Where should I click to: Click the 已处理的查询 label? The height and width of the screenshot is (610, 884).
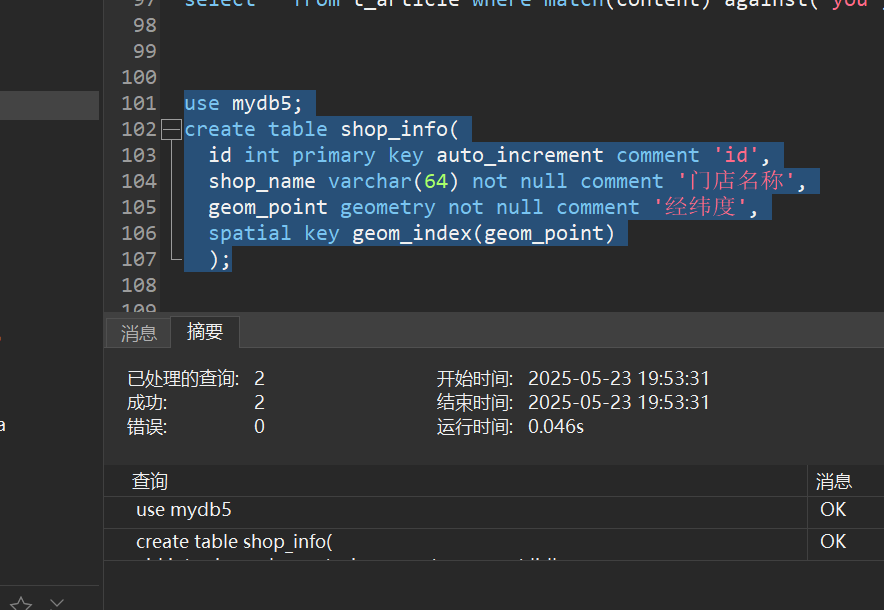(183, 378)
